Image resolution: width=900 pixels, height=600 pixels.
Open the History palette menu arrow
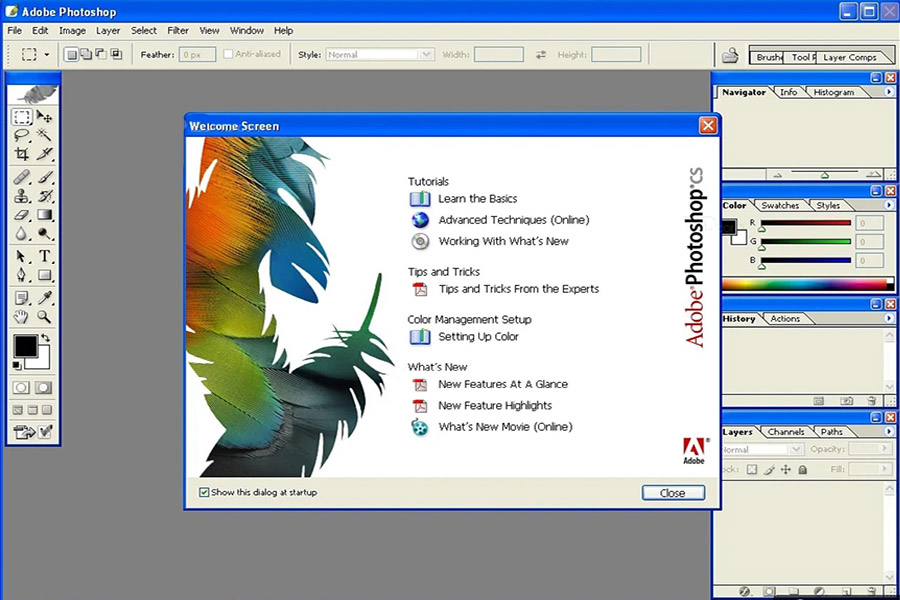[889, 318]
